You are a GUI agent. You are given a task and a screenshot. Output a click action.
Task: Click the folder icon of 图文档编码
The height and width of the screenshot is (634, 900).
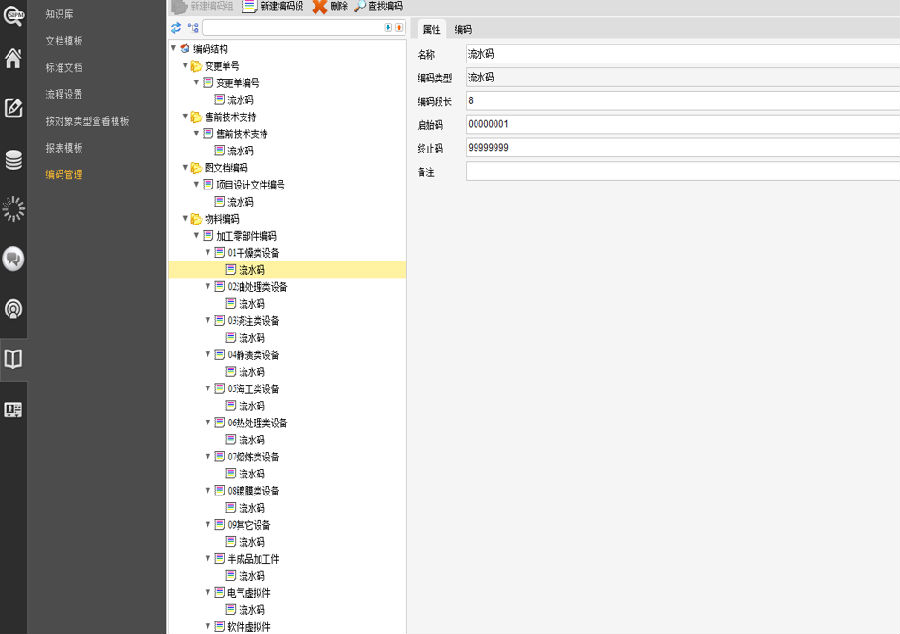coord(196,168)
